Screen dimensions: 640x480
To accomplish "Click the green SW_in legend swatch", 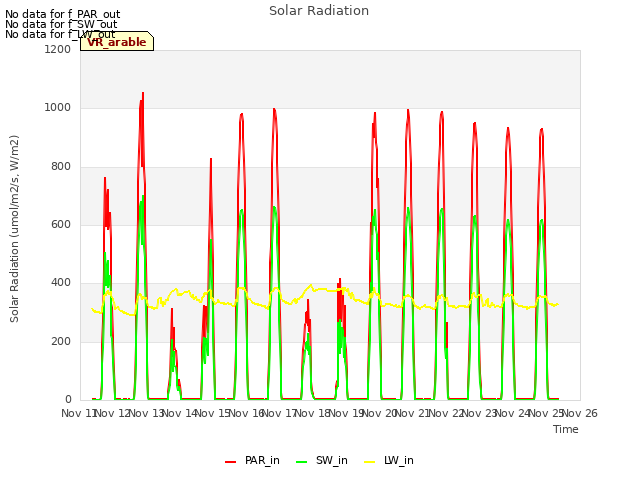I will pos(301,462).
